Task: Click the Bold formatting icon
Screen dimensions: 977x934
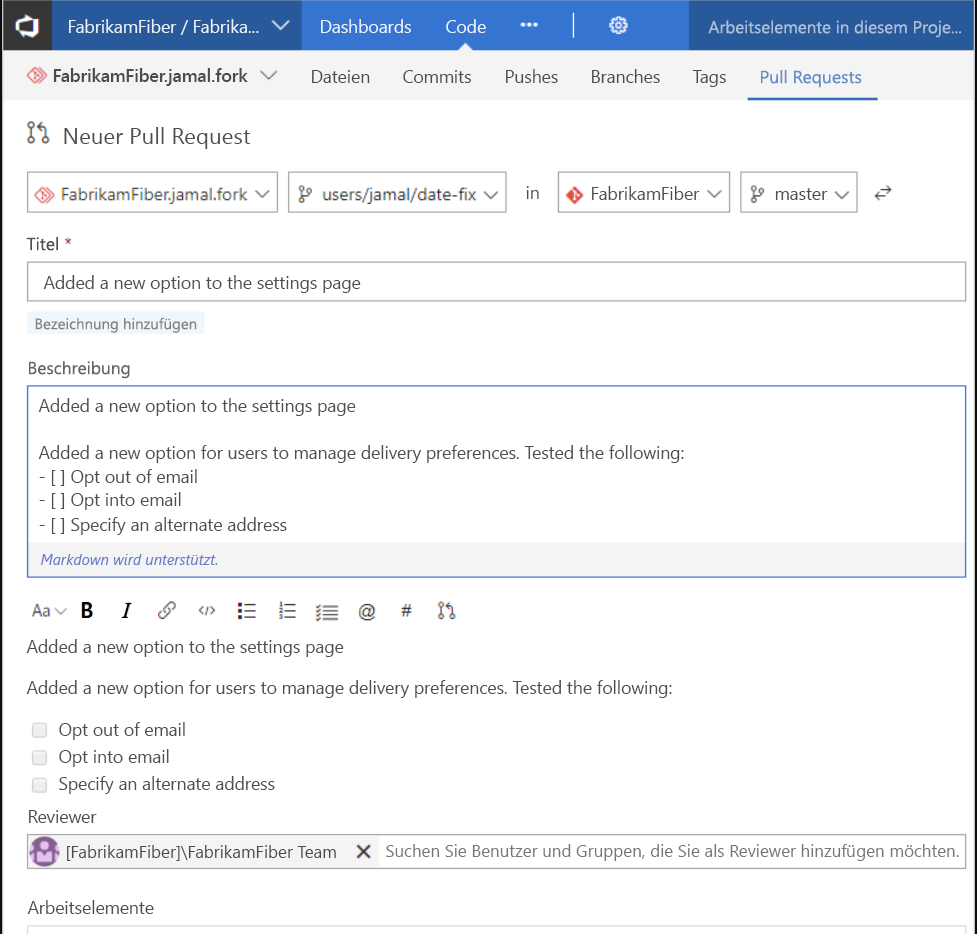Action: (87, 611)
